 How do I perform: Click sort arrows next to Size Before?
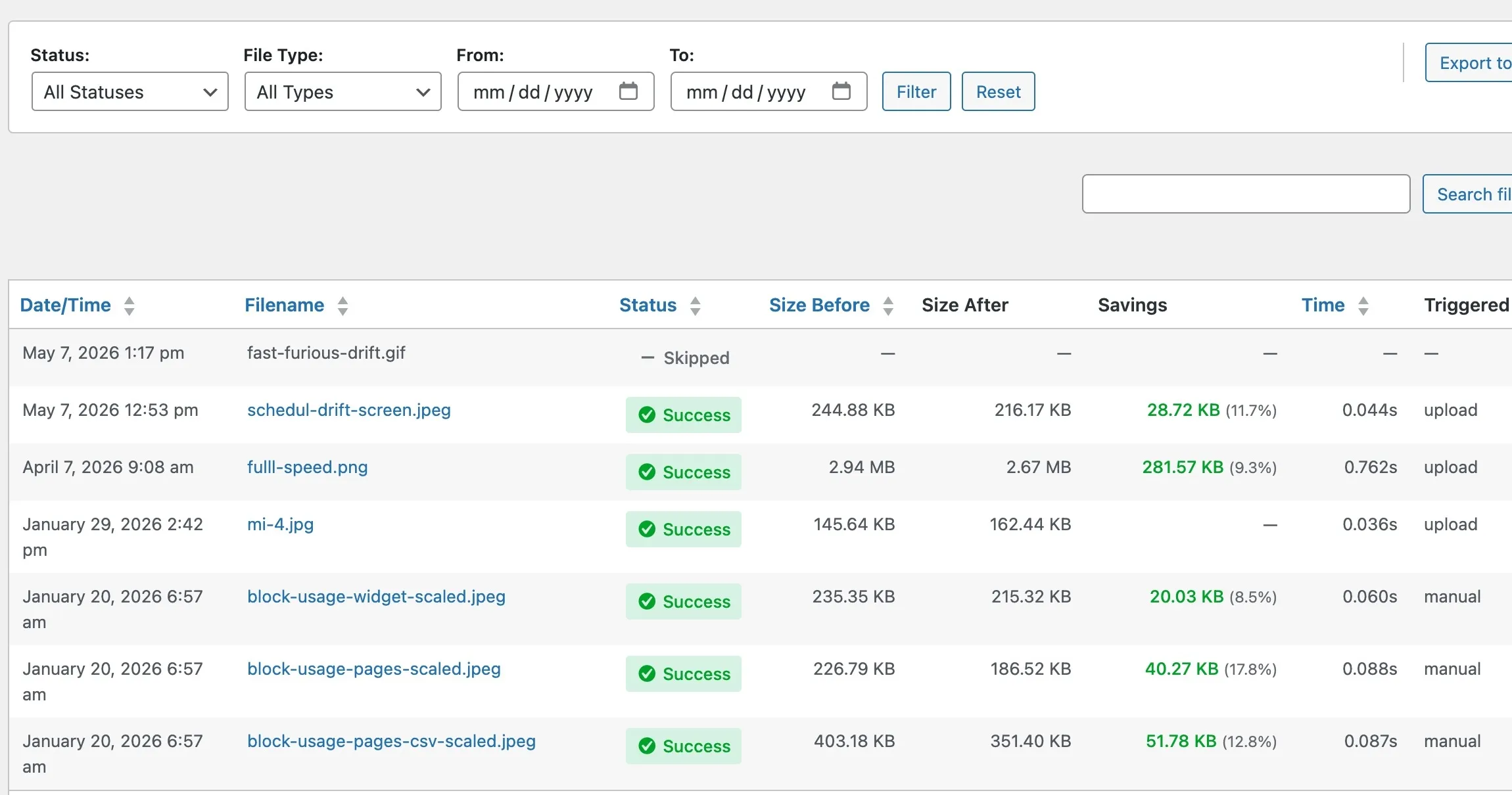tap(888, 306)
